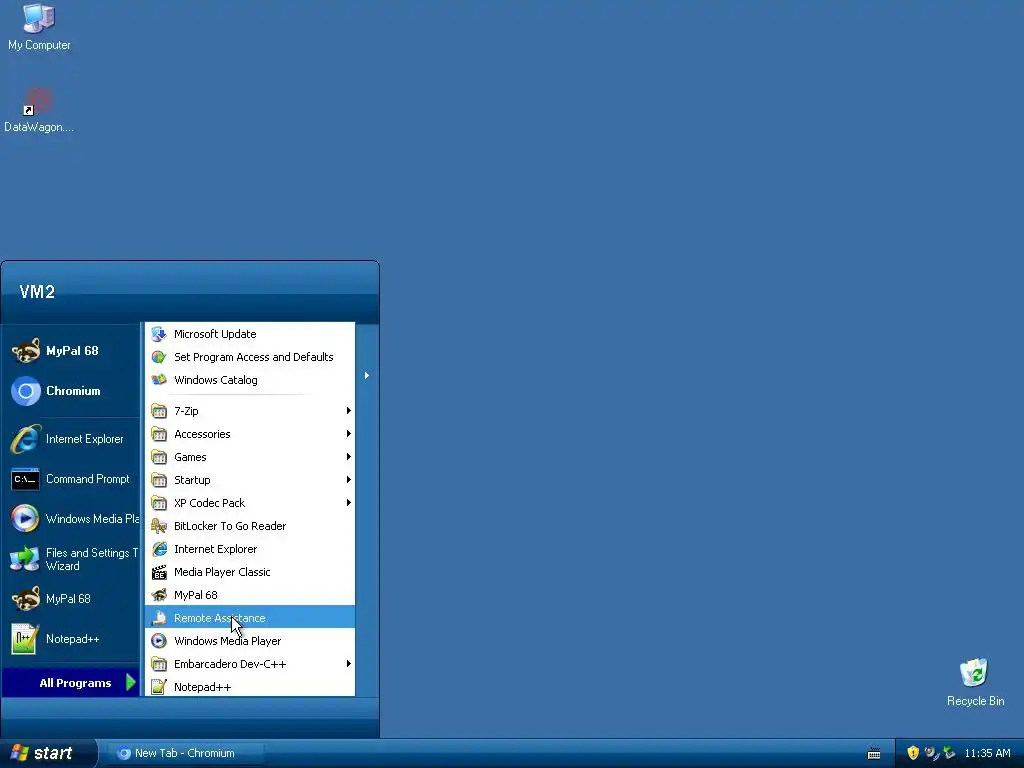1024x768 pixels.
Task: Choose the highlighted Remote Assistance entry
Action: coord(249,618)
